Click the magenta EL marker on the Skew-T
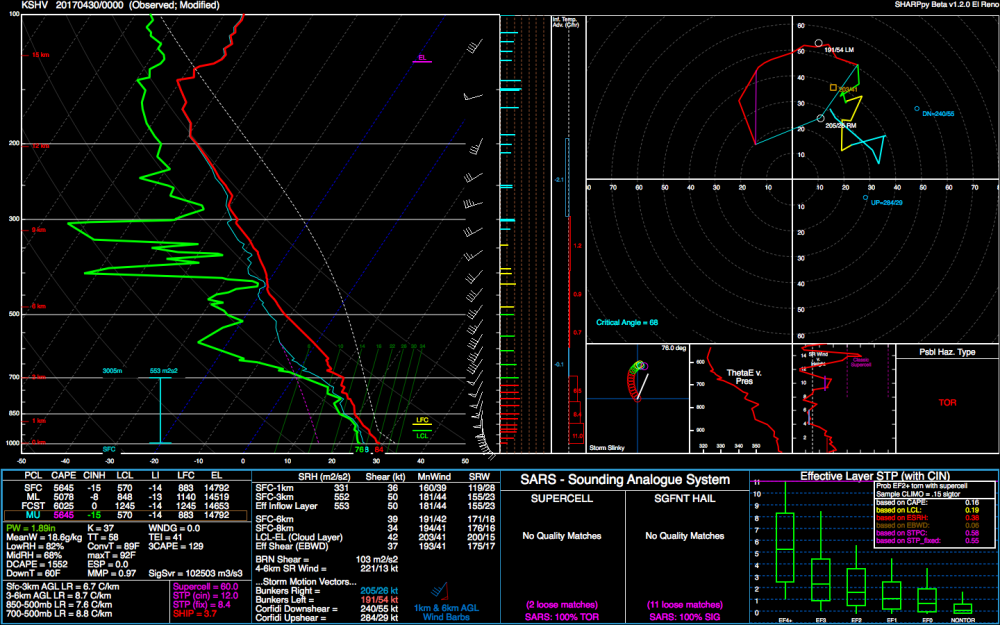1000x625 pixels. click(x=422, y=59)
